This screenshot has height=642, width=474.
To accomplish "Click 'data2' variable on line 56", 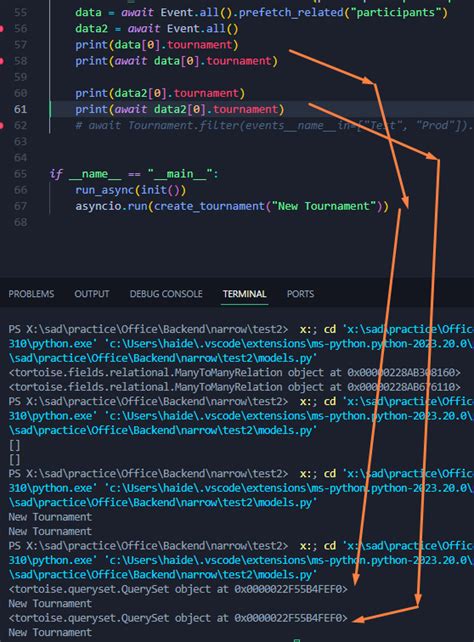I will pyautogui.click(x=91, y=29).
